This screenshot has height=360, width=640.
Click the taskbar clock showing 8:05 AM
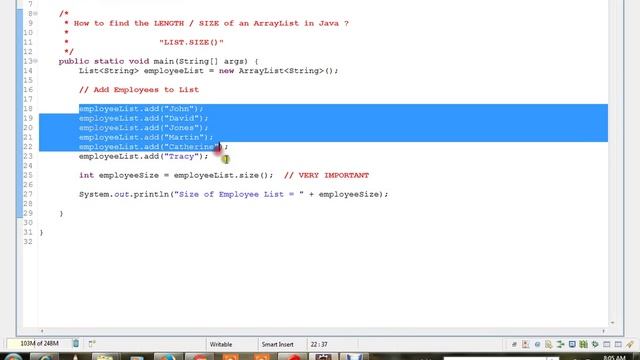click(x=614, y=358)
